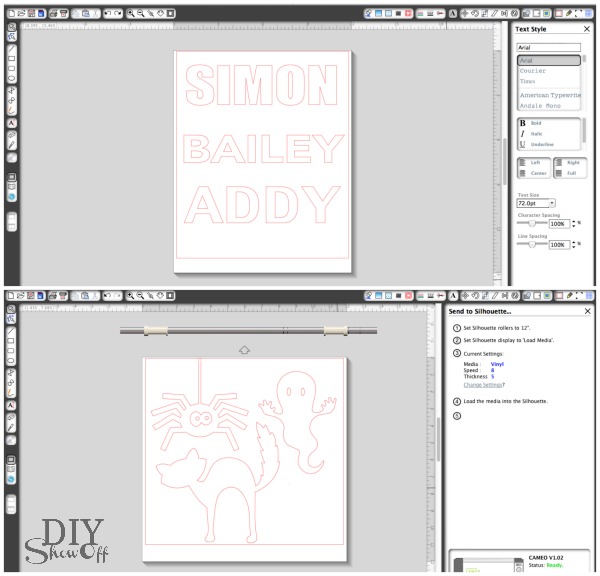Image resolution: width=600 pixels, height=576 pixels.
Task: Click Zoom In magnifier in top toolbar
Action: pos(131,14)
